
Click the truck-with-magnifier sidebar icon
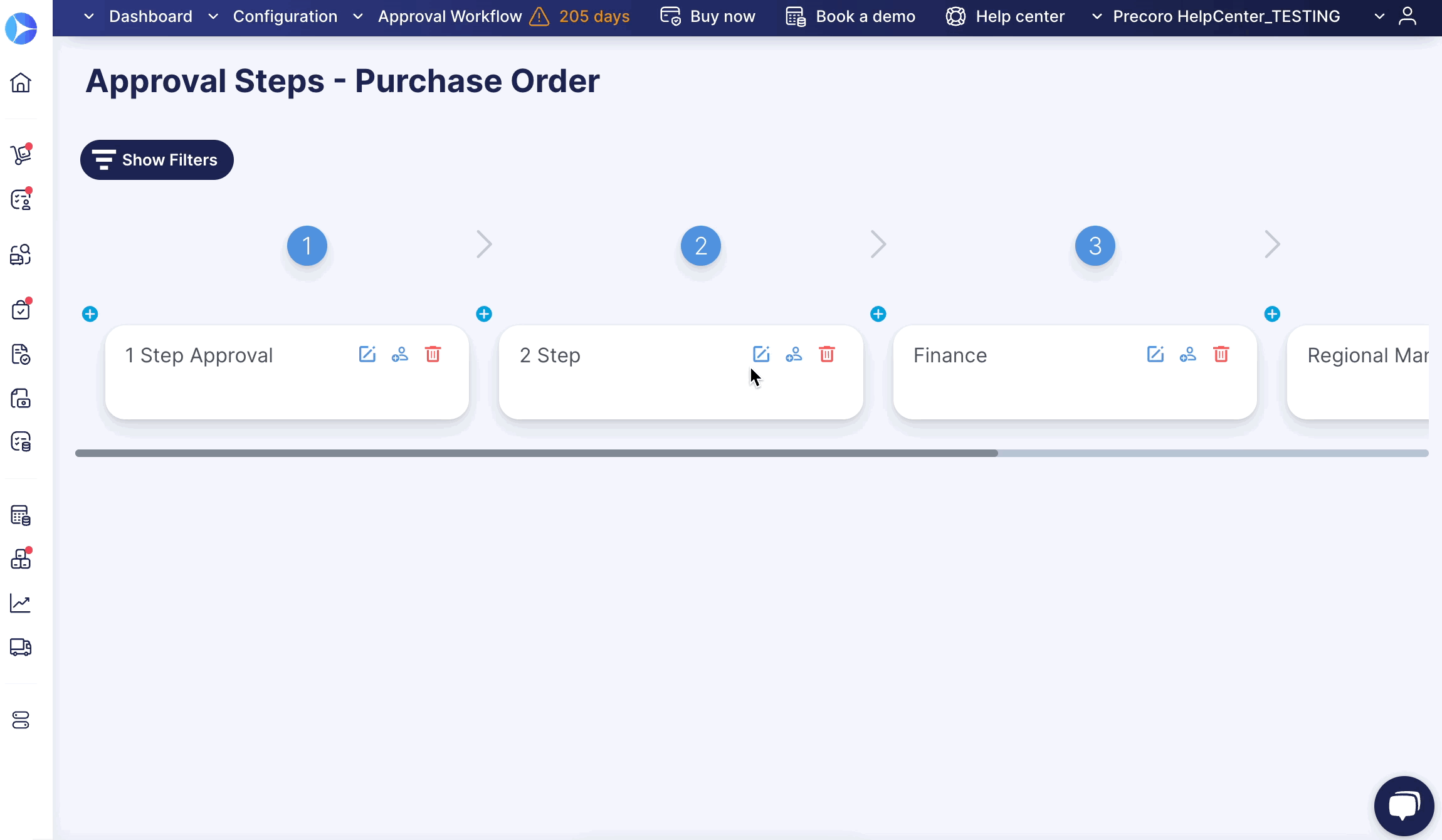(21, 255)
